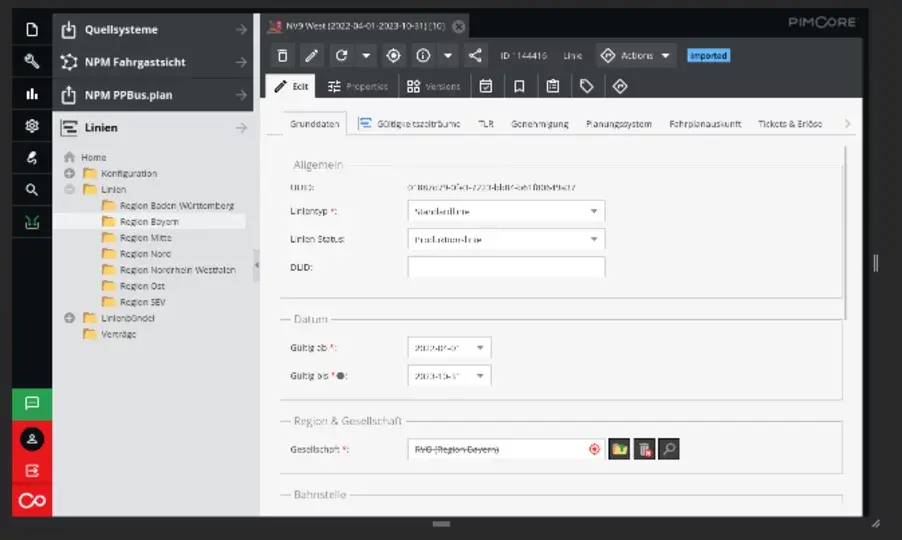Open the Linientyp dropdown
The height and width of the screenshot is (540, 902).
tap(506, 211)
